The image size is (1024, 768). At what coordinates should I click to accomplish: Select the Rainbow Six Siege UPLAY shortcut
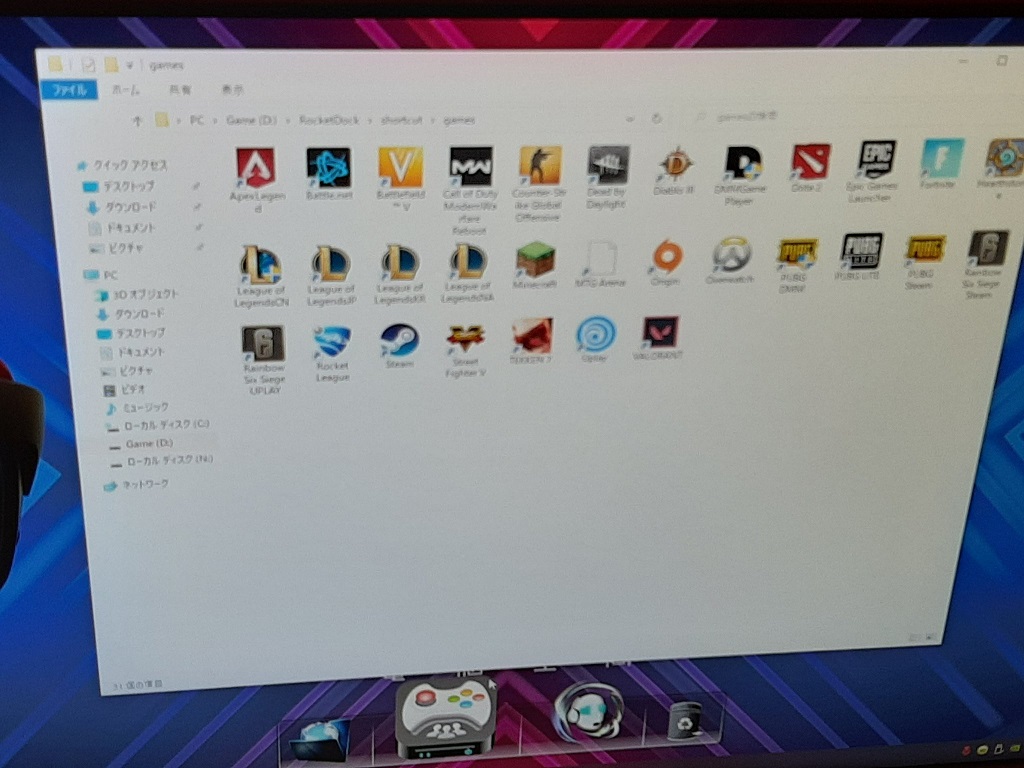click(x=263, y=360)
